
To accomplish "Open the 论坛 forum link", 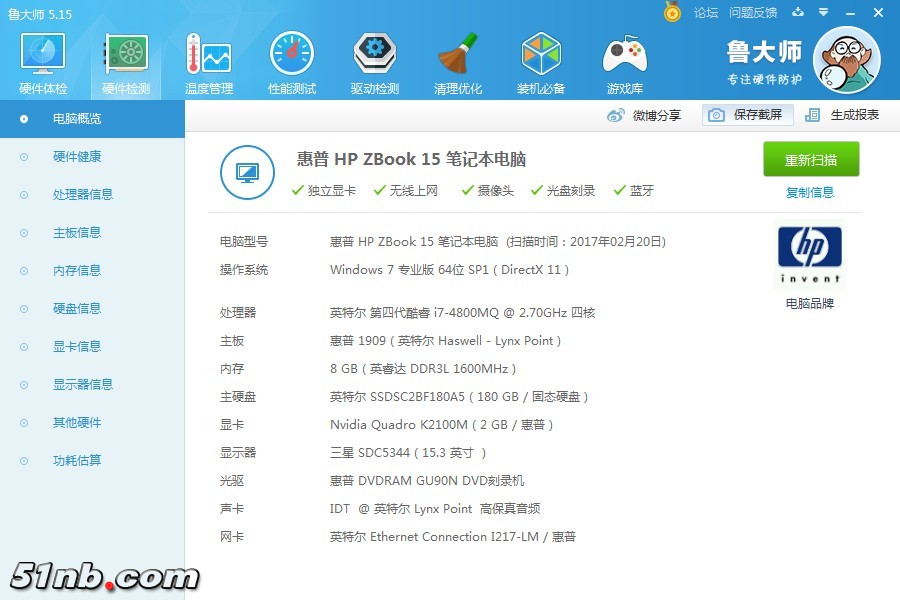I will pos(706,13).
